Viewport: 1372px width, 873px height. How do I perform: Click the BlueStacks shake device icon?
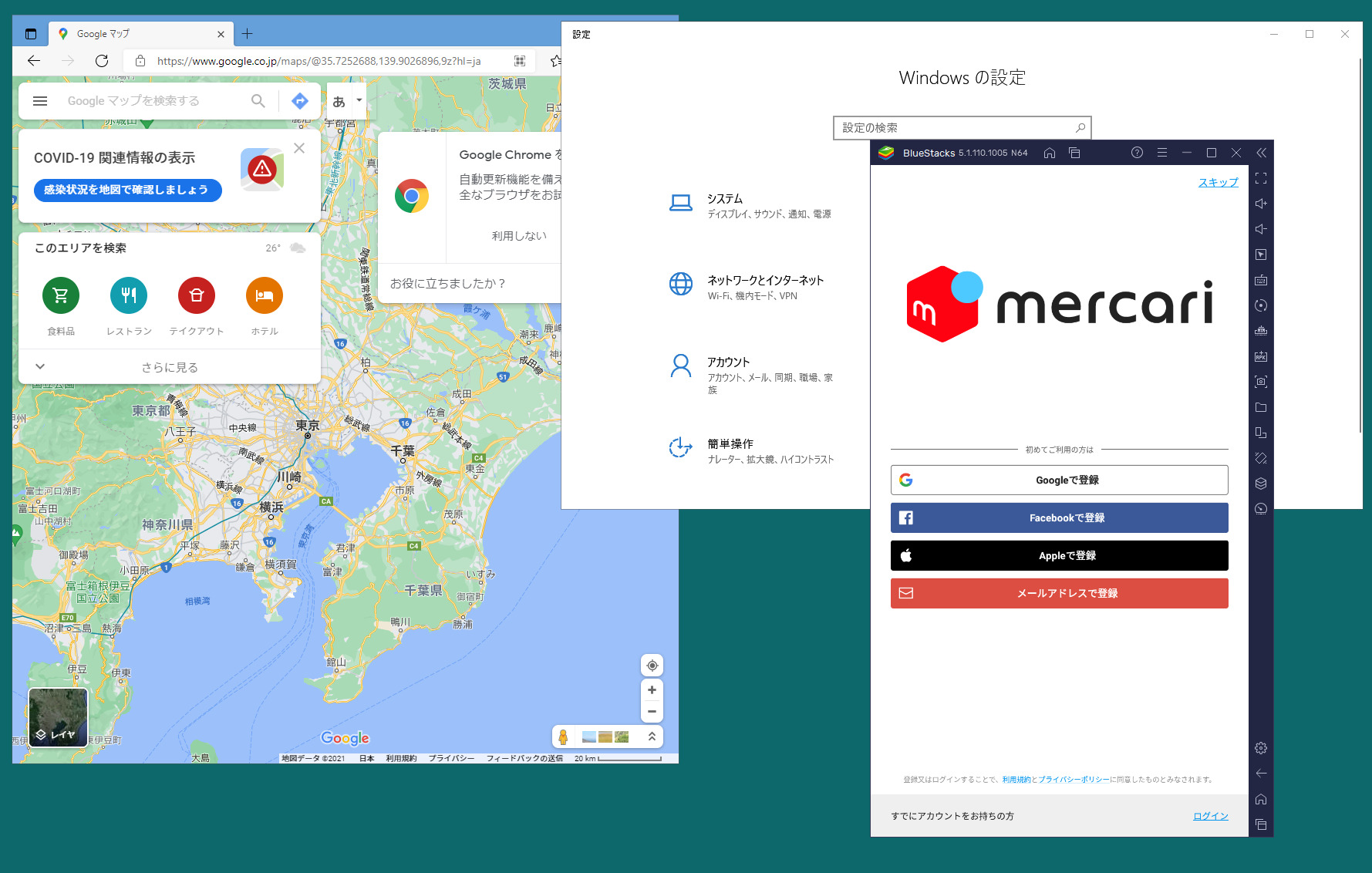[x=1261, y=458]
